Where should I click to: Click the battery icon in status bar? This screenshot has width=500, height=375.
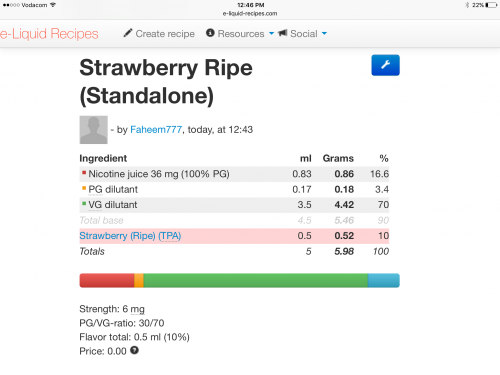[x=491, y=5]
